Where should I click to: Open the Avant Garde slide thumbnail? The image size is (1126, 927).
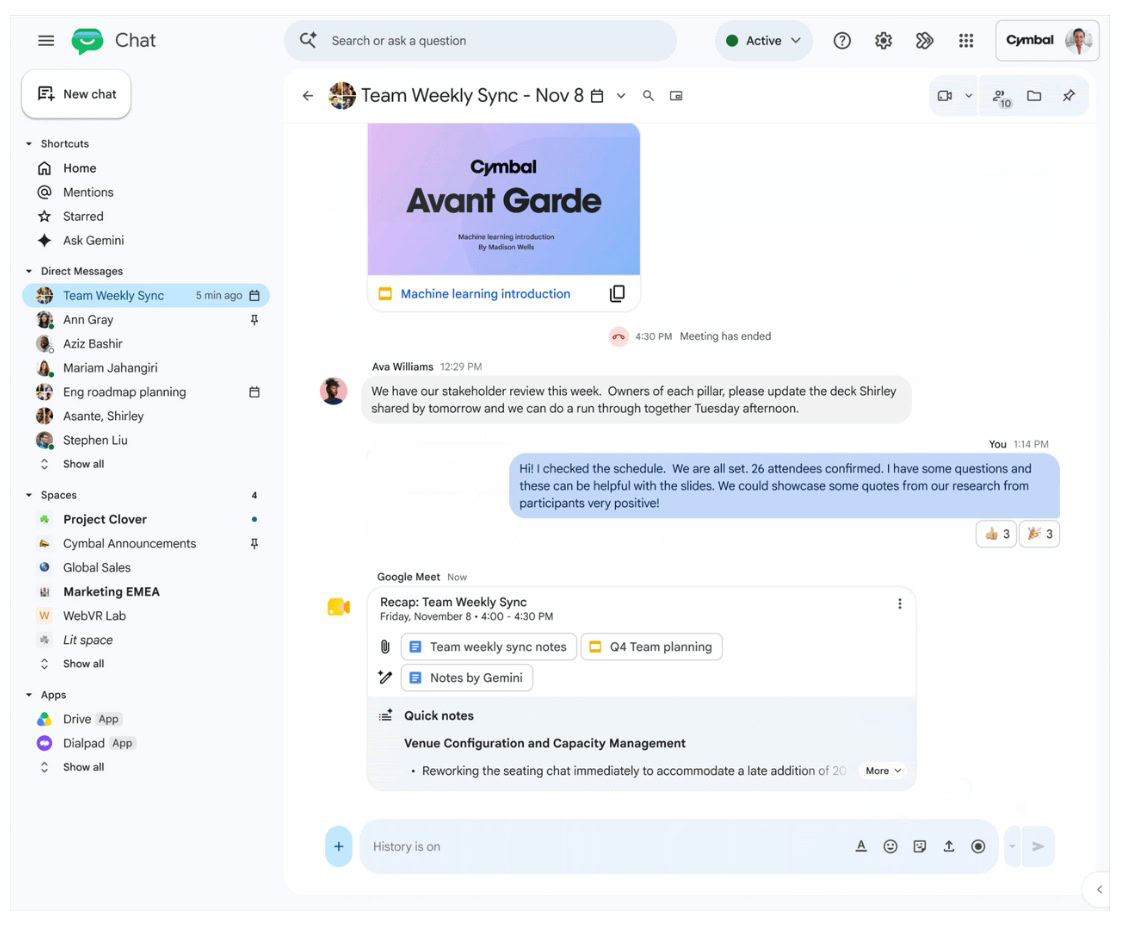coord(503,199)
